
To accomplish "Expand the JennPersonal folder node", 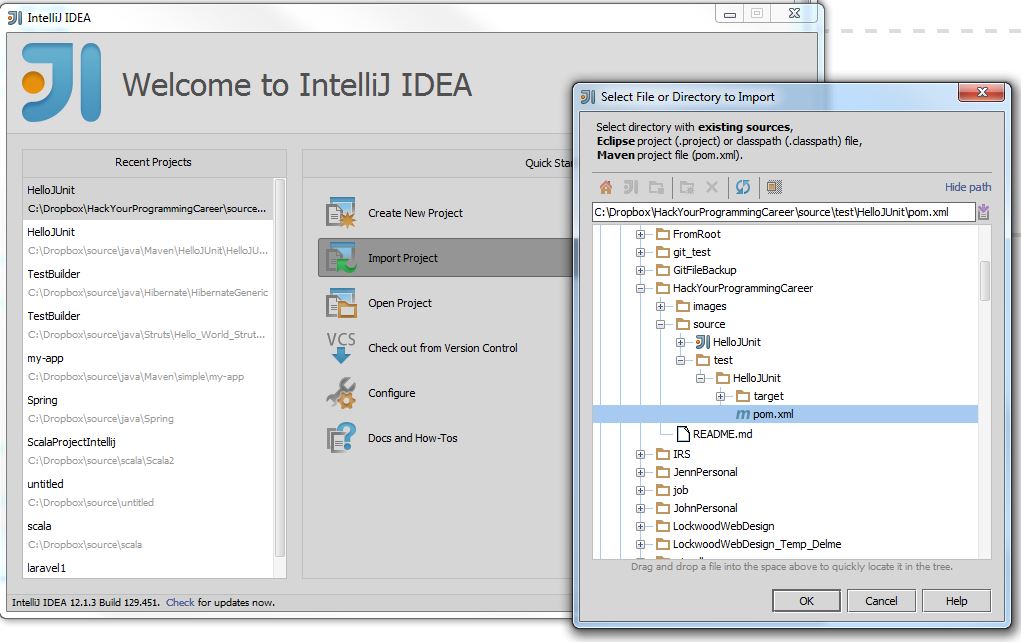I will pos(640,473).
